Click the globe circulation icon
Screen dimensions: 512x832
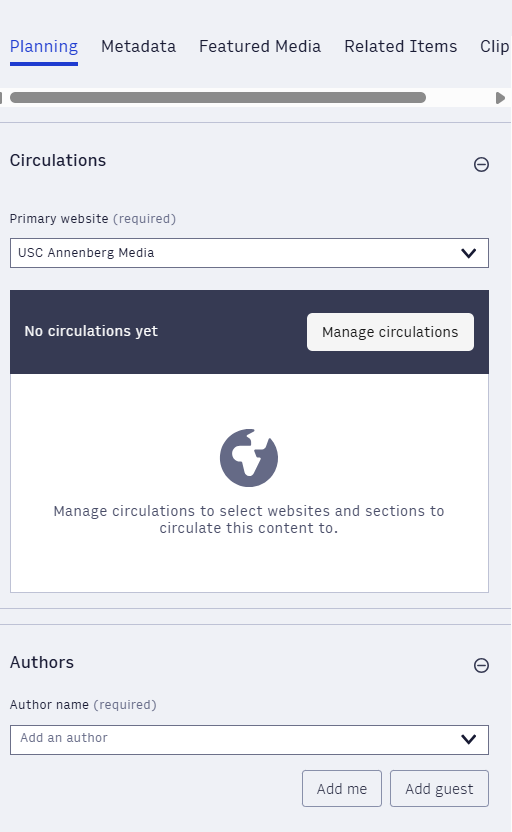[x=249, y=458]
